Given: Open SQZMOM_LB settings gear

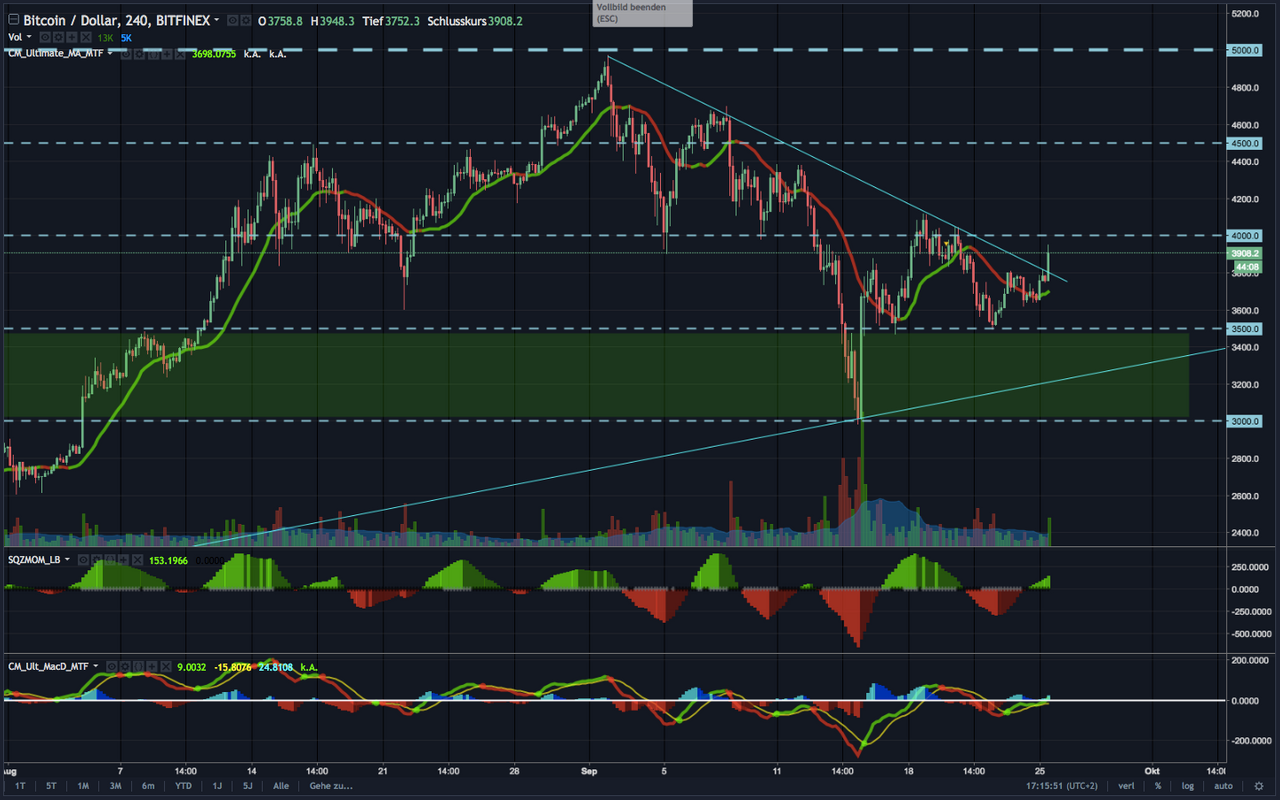Looking at the screenshot, I should (96, 559).
